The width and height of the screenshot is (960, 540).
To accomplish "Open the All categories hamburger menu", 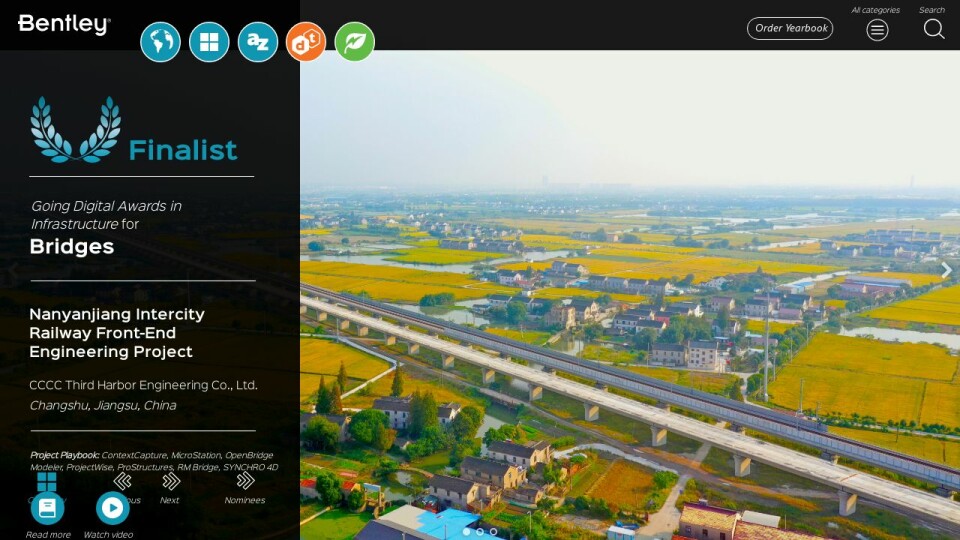I will click(877, 29).
